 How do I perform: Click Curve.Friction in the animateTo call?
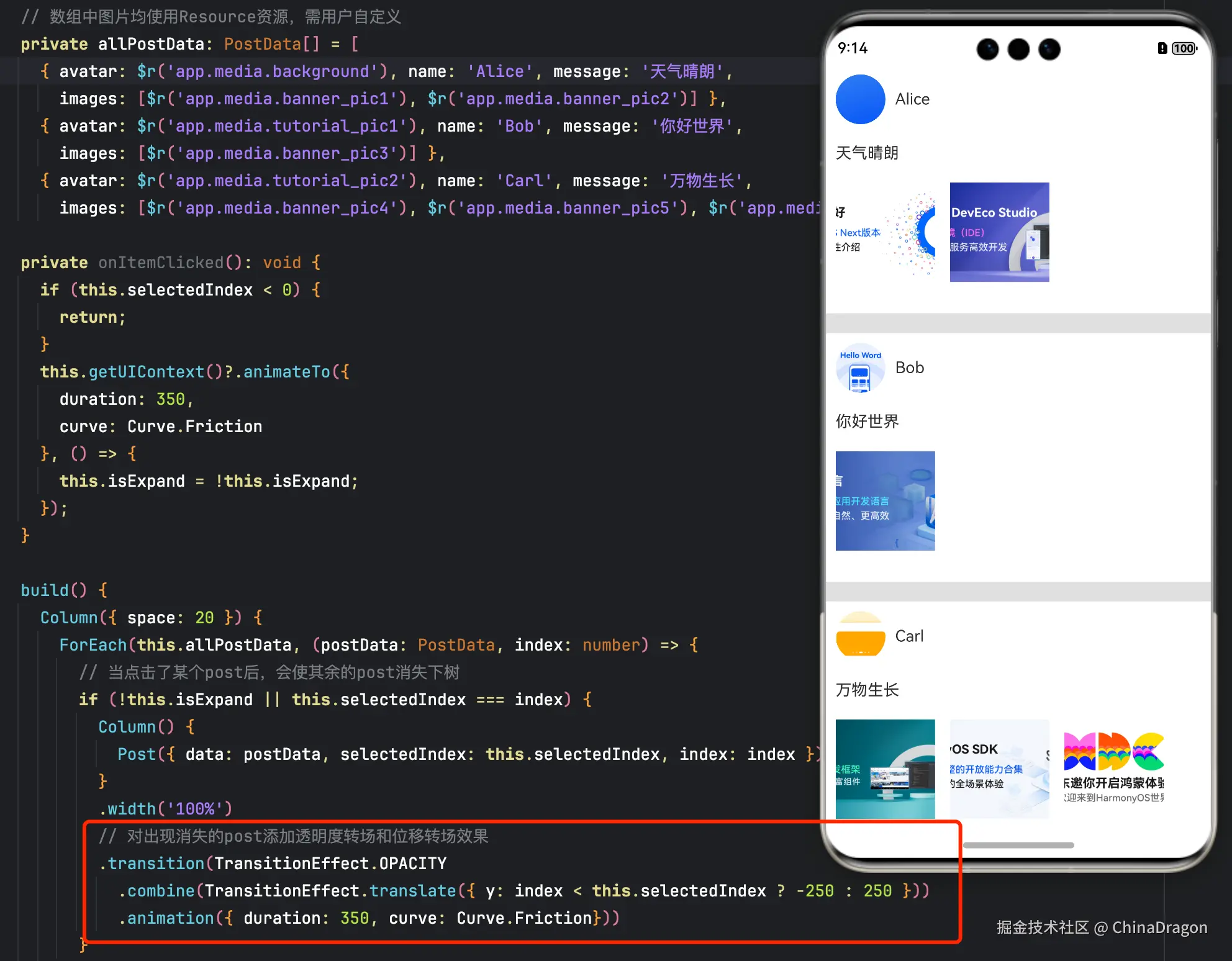pos(194,426)
